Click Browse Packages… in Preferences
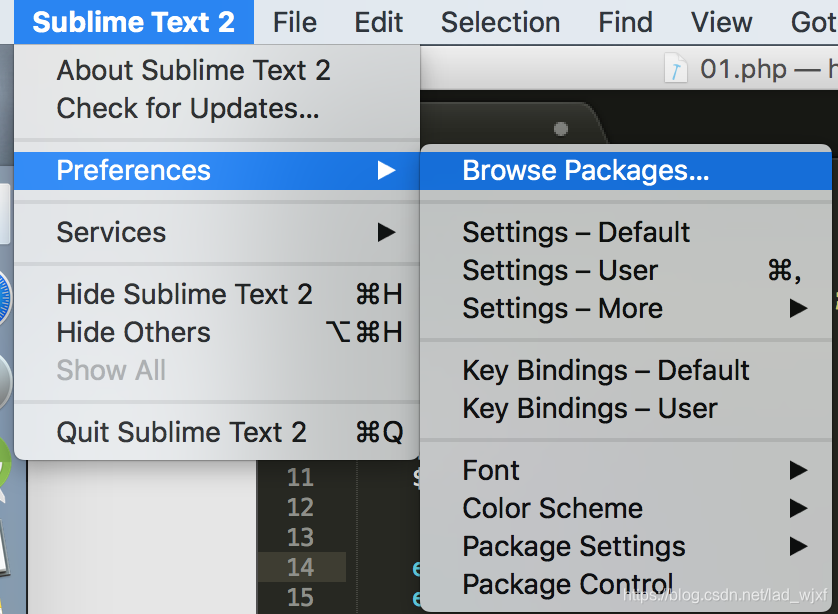The width and height of the screenshot is (838, 614). [x=626, y=170]
